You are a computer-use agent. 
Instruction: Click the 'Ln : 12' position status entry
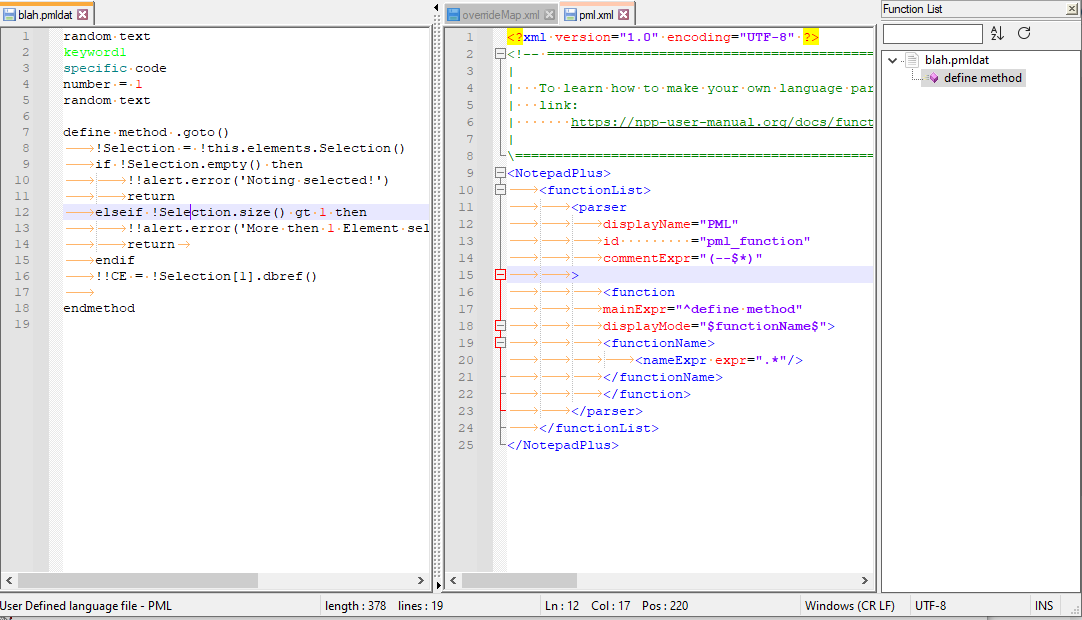(562, 606)
